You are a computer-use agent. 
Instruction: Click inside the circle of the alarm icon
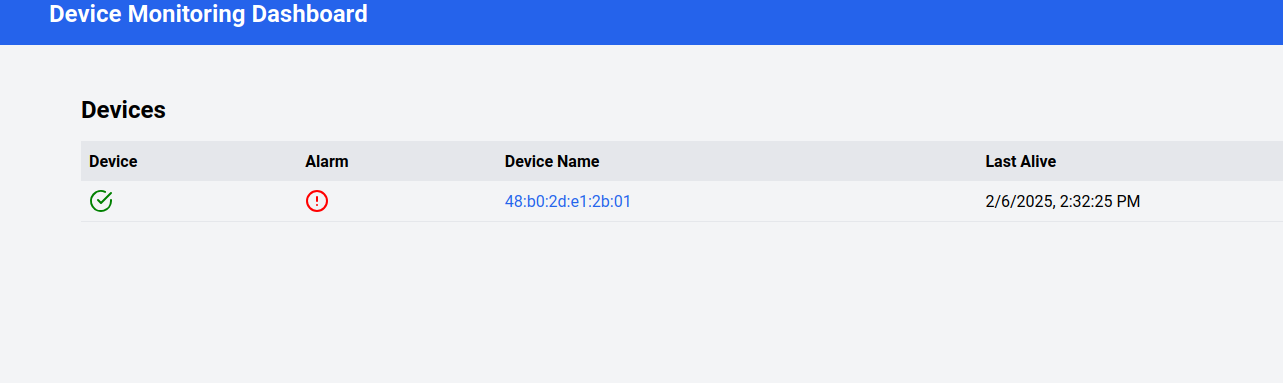[317, 201]
